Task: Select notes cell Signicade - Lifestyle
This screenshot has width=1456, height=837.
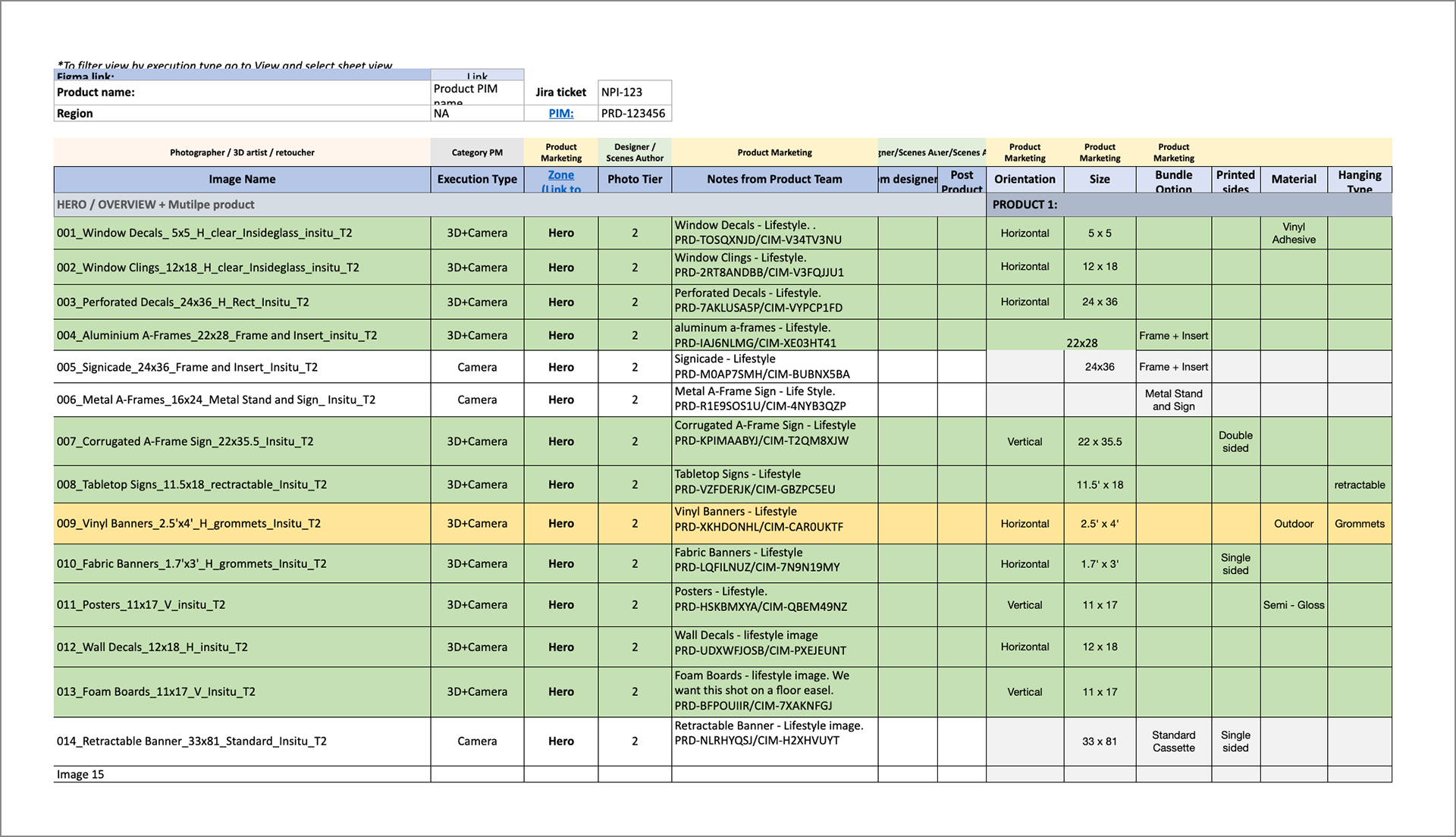Action: click(774, 367)
